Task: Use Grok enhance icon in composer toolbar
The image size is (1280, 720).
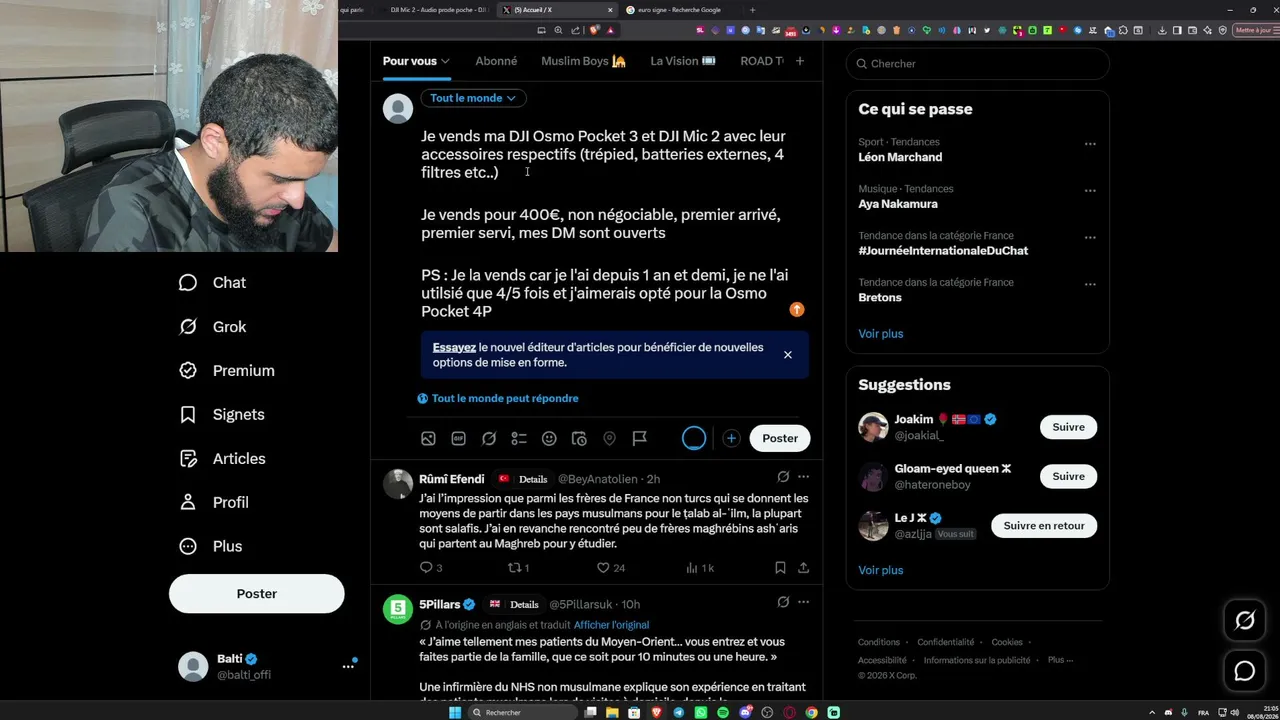Action: point(489,438)
